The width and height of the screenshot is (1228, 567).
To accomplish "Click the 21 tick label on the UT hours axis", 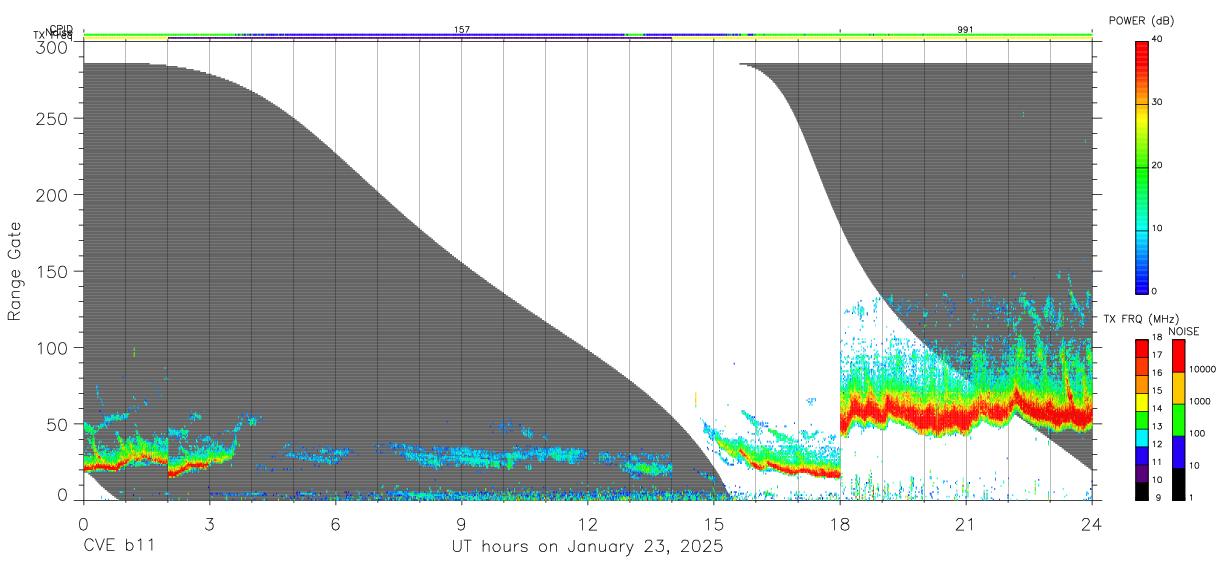I will tap(966, 523).
